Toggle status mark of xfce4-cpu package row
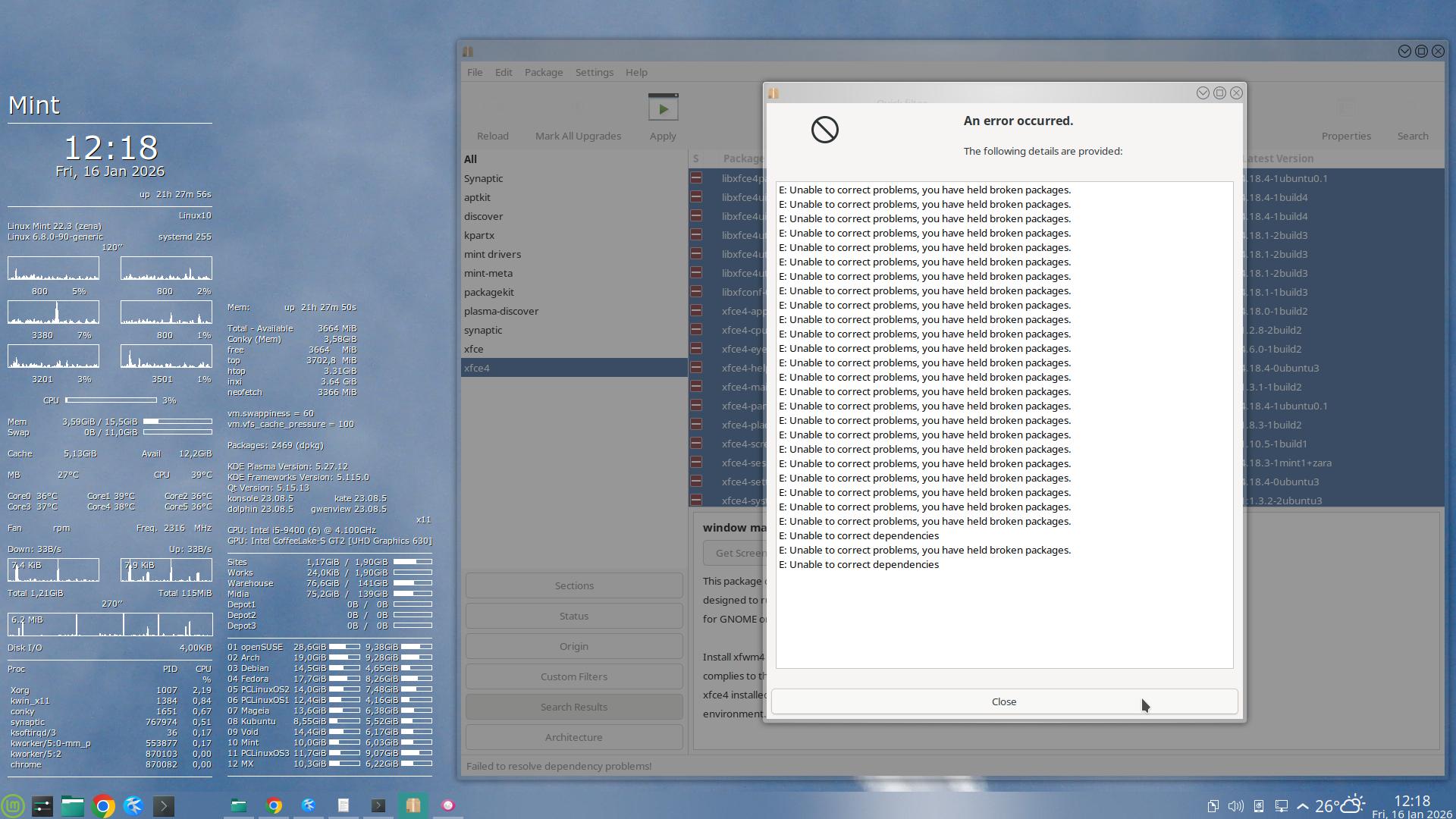Screen dimensions: 1456x819 (695, 330)
